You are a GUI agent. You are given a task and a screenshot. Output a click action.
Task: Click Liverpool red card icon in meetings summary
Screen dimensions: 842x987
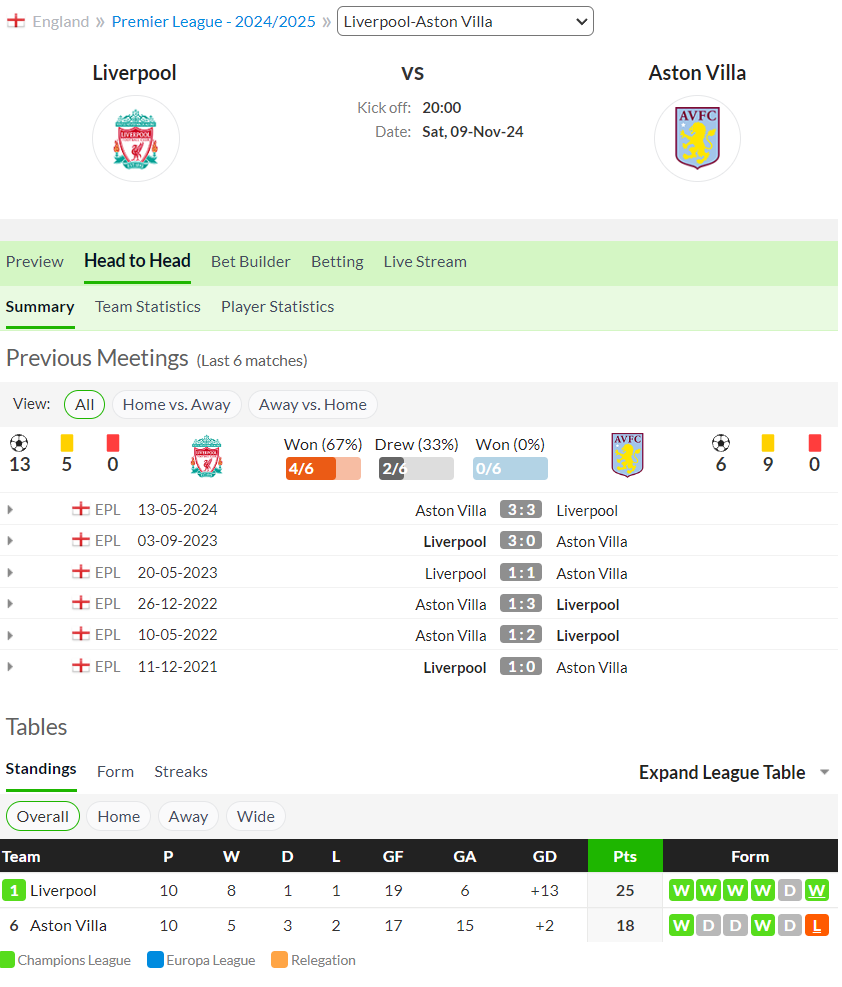[x=113, y=443]
